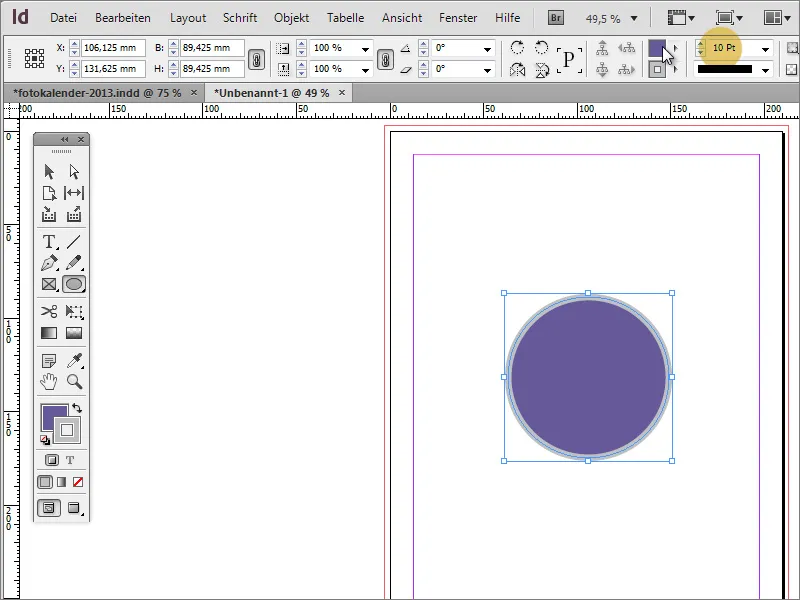Click the purple circle on the page
Image resolution: width=800 pixels, height=600 pixels.
pos(588,377)
